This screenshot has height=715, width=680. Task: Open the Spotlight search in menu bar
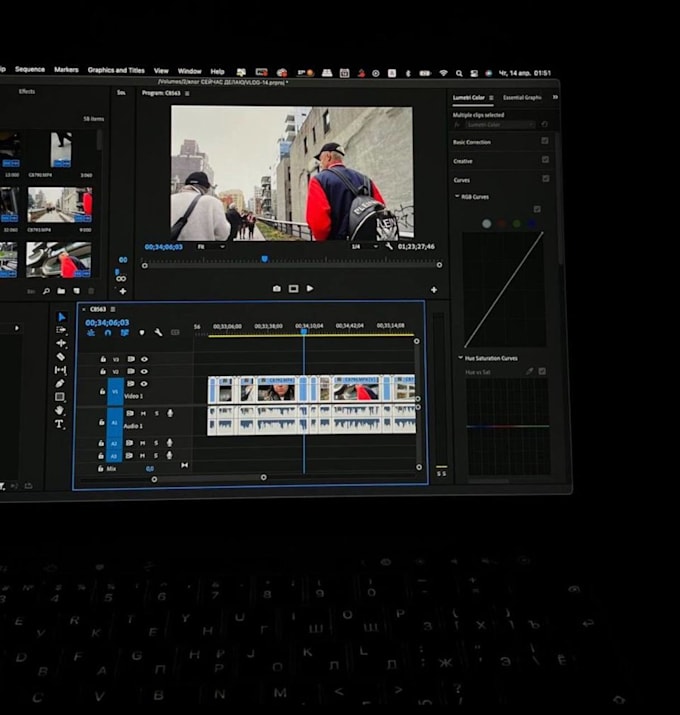459,73
